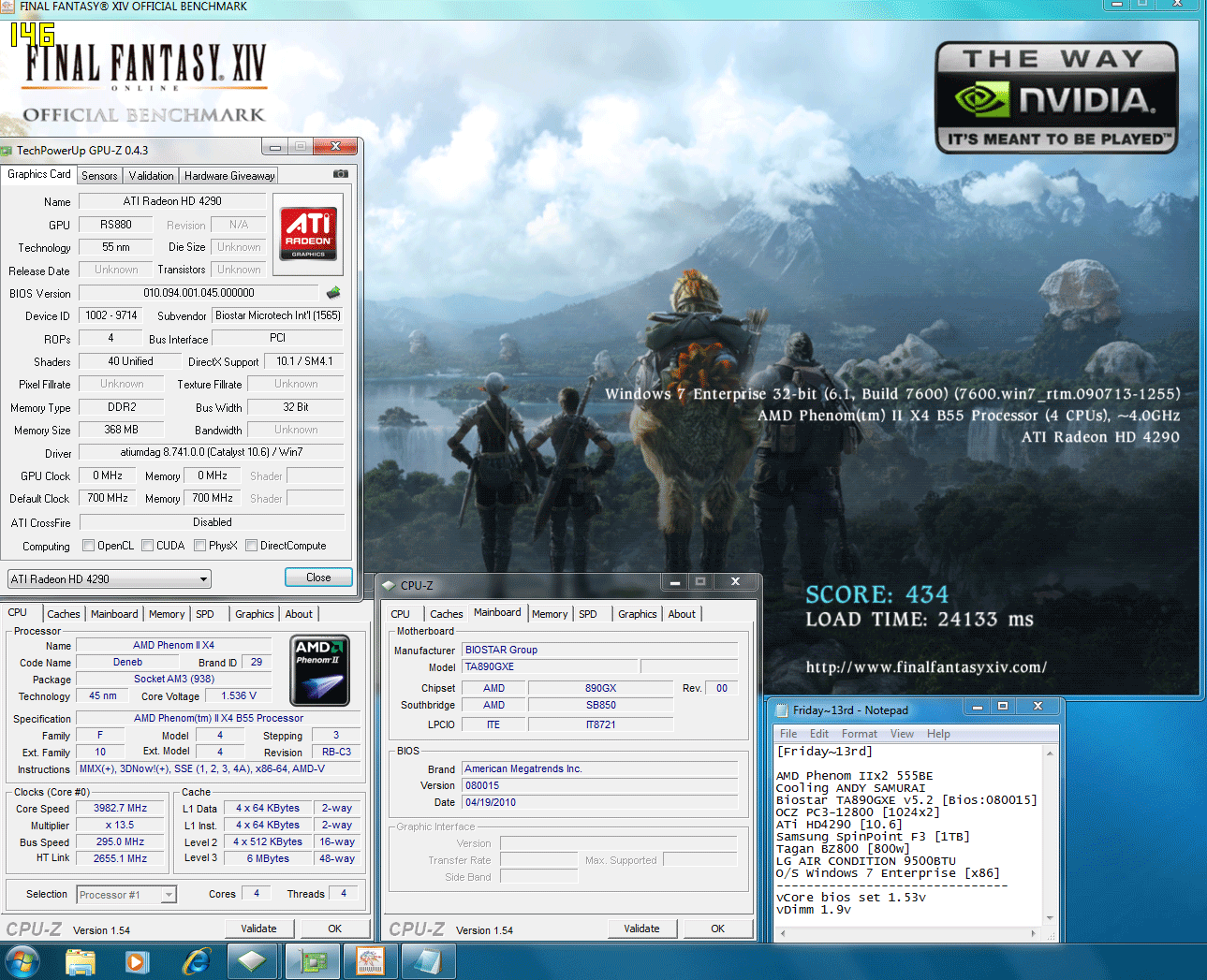This screenshot has width=1207, height=980.
Task: Click the Notepad horizontal scrollbar right arrow
Action: click(x=1034, y=933)
